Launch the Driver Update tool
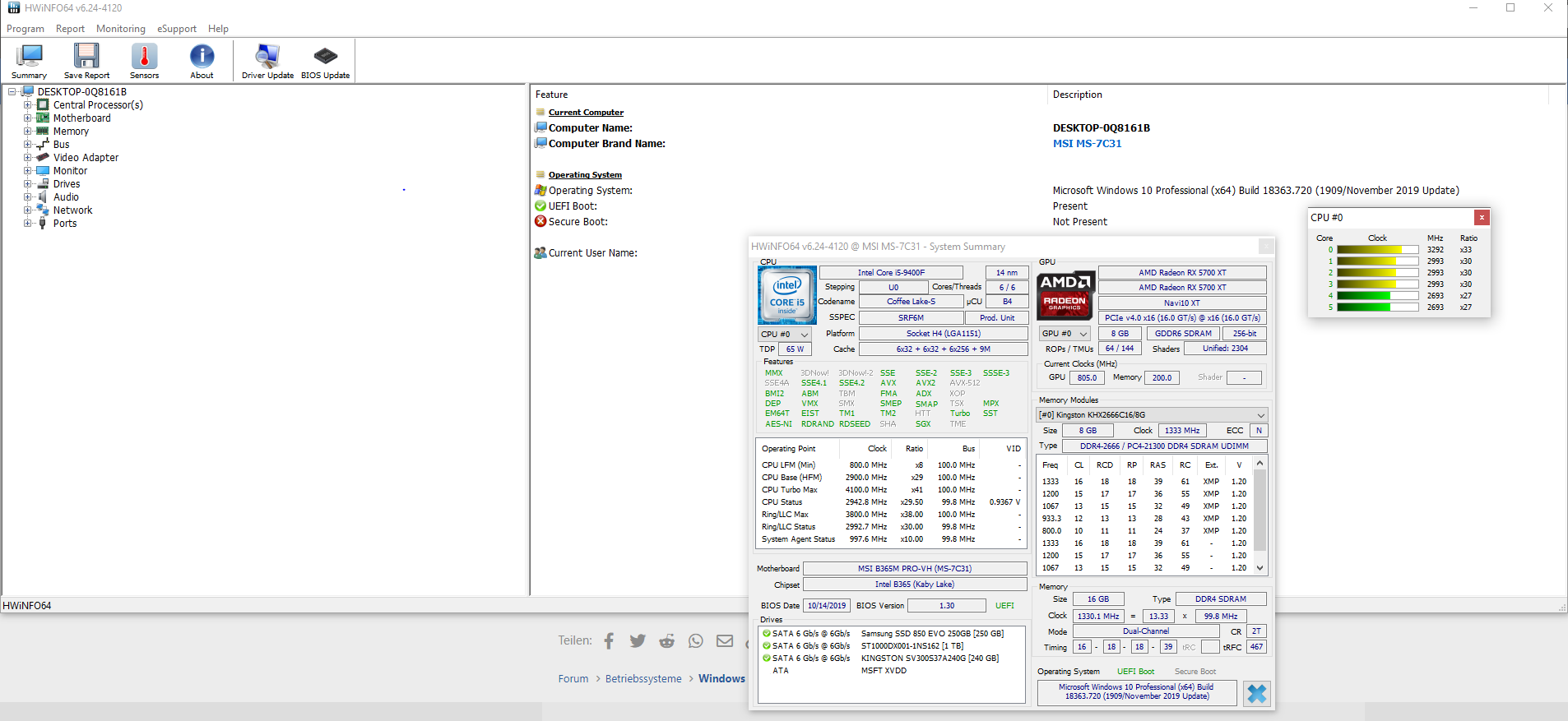The height and width of the screenshot is (721, 1568). click(267, 61)
